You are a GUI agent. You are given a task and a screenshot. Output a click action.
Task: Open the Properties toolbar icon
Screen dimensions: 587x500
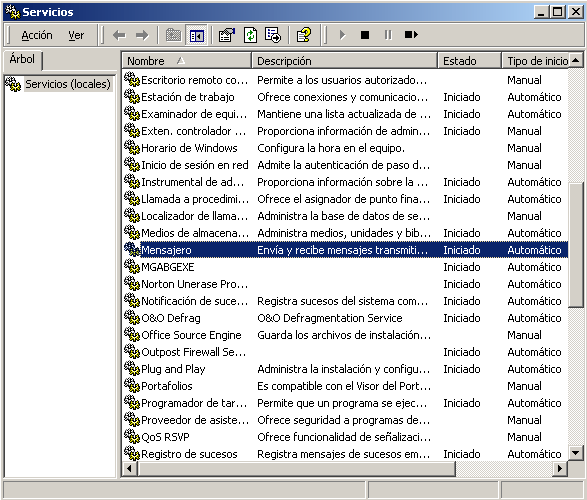227,36
